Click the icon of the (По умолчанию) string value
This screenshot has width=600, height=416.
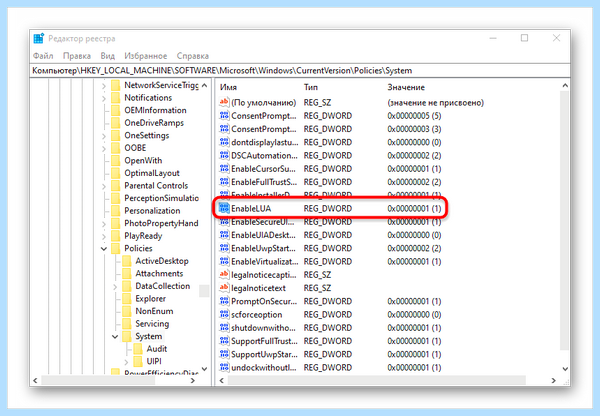click(224, 102)
